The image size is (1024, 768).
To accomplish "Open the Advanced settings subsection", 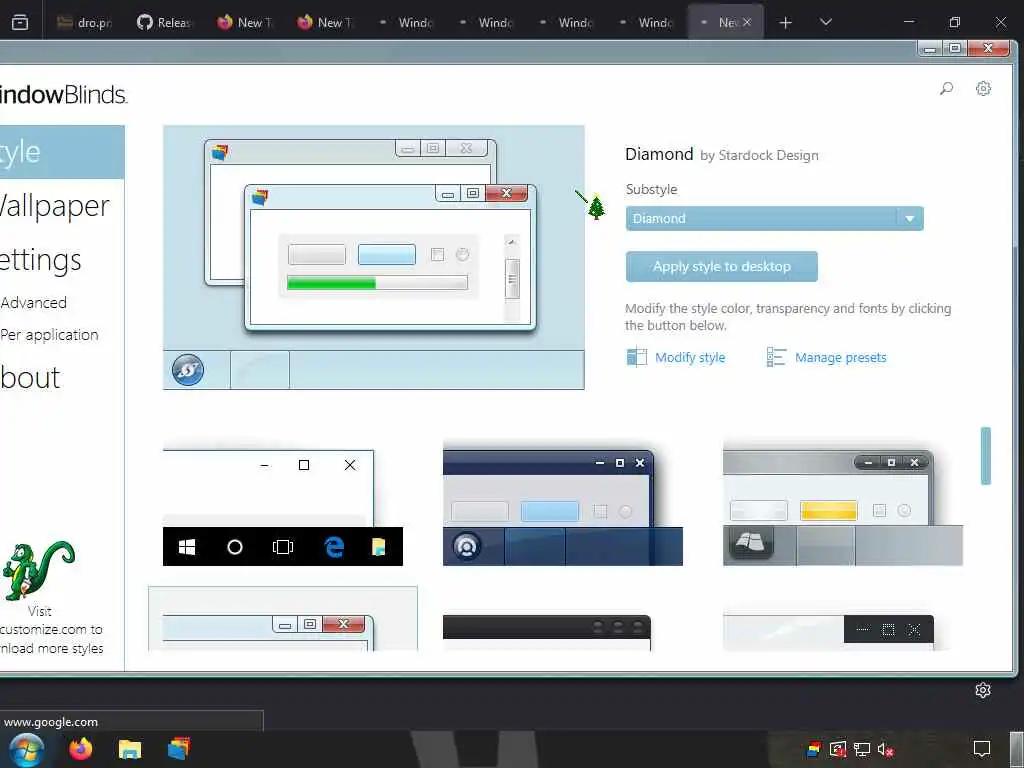I will click(33, 302).
